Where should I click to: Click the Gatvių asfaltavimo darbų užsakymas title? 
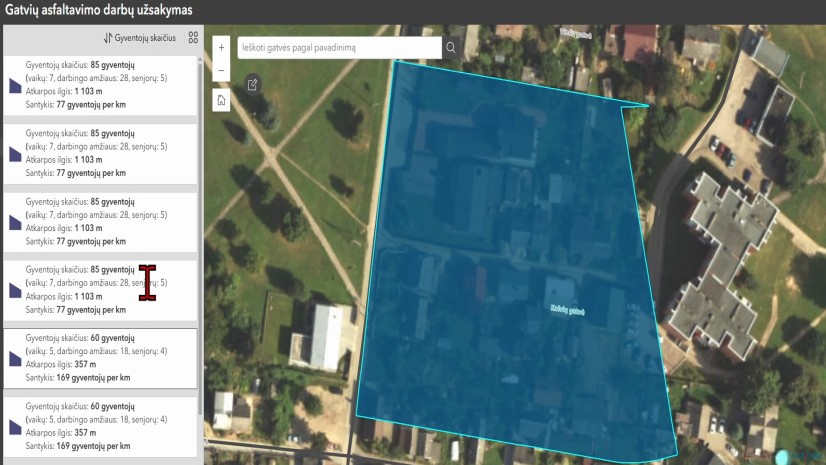point(99,11)
